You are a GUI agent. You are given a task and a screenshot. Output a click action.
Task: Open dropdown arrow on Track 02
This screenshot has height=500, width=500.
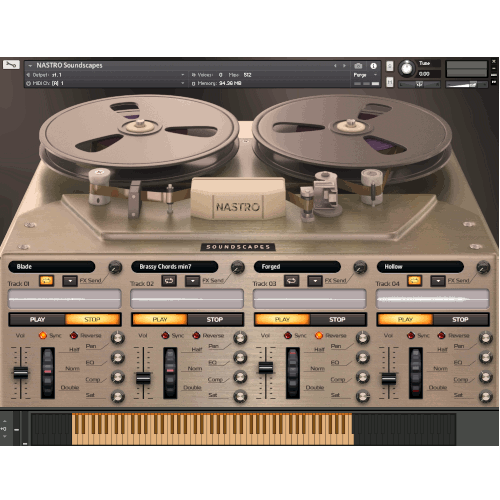point(193,281)
